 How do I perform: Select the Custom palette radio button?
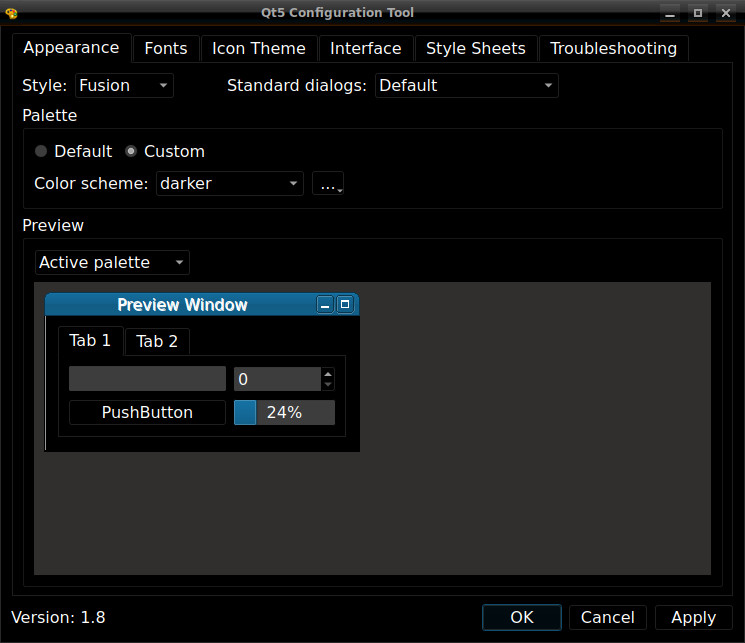165,151
